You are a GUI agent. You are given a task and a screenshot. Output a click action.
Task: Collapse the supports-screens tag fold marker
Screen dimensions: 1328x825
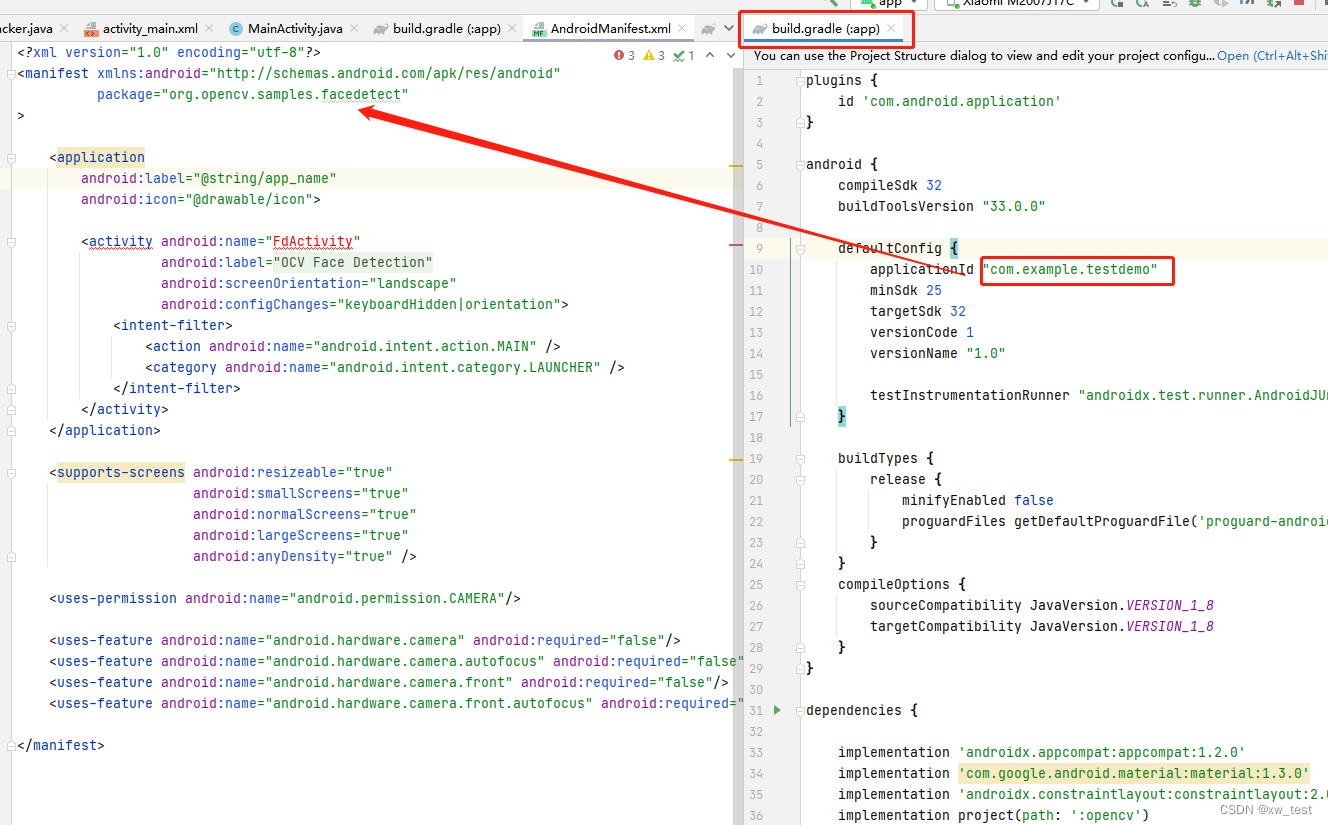(11, 472)
